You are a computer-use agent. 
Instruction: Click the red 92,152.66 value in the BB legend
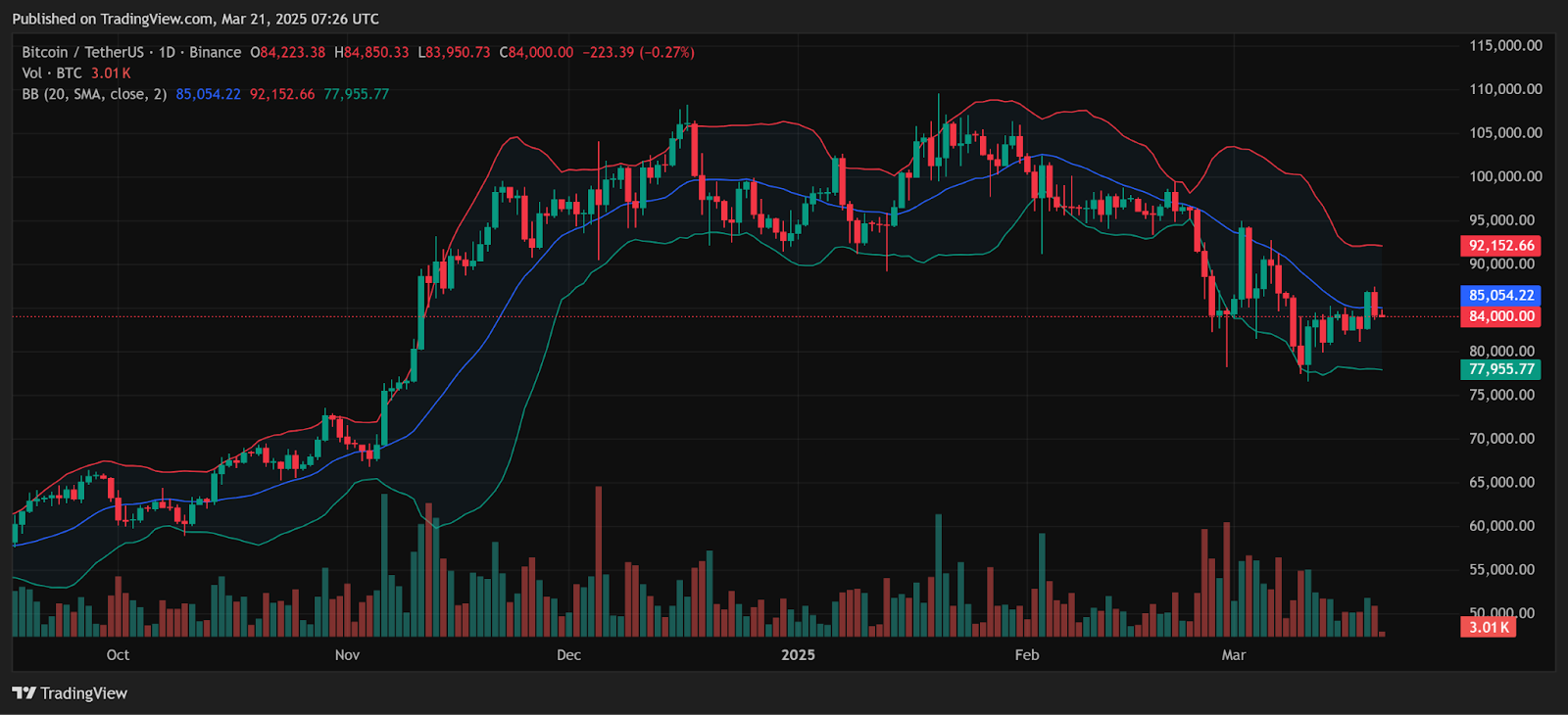pos(282,94)
